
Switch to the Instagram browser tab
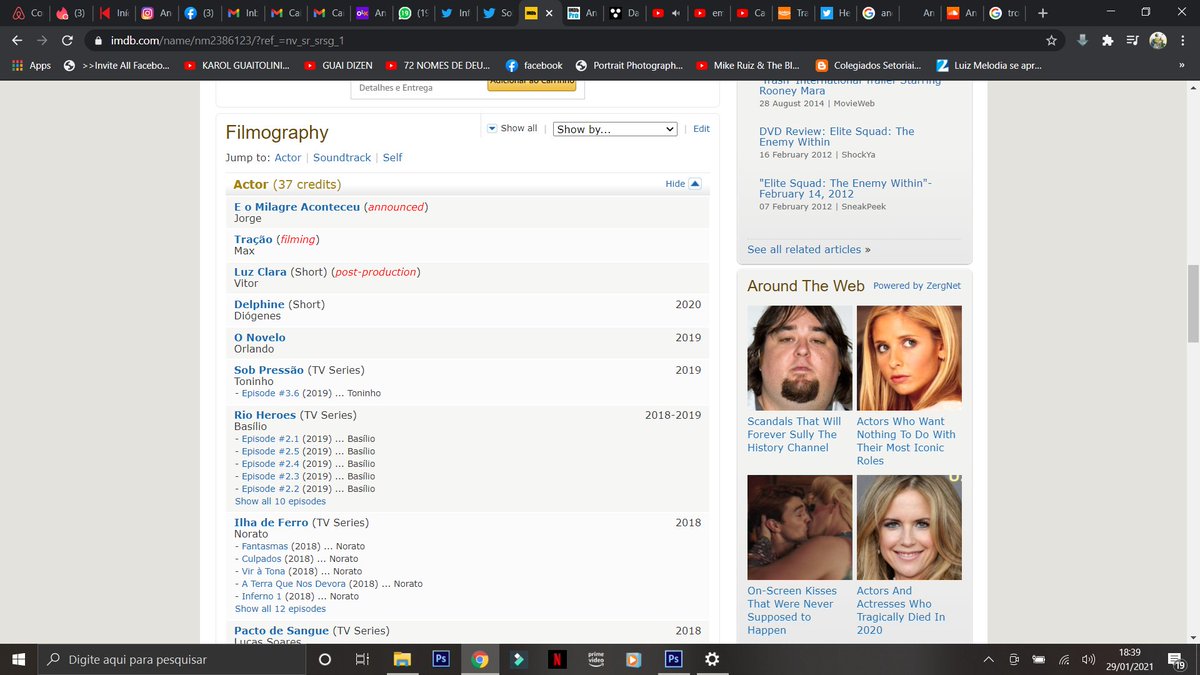(157, 13)
